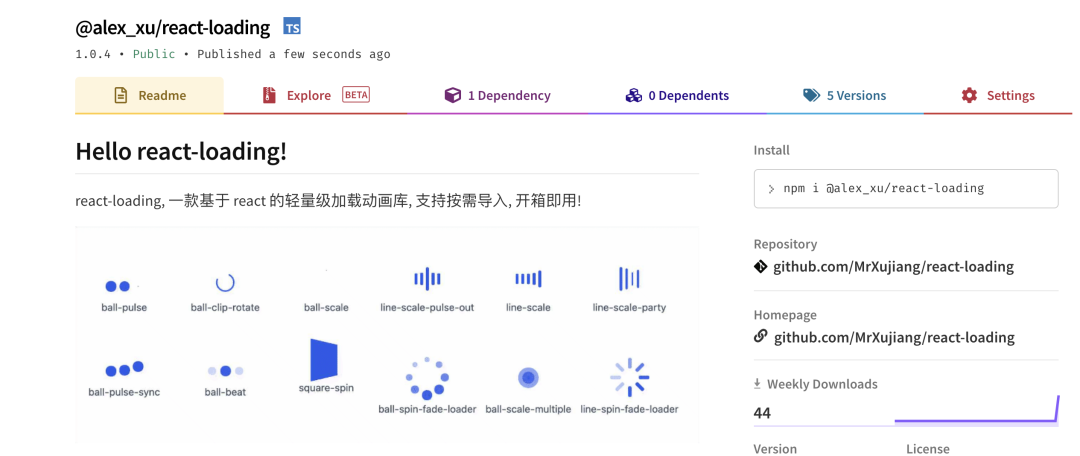1080x456 pixels.
Task: Open the Explore BETA tab
Action: point(315,96)
